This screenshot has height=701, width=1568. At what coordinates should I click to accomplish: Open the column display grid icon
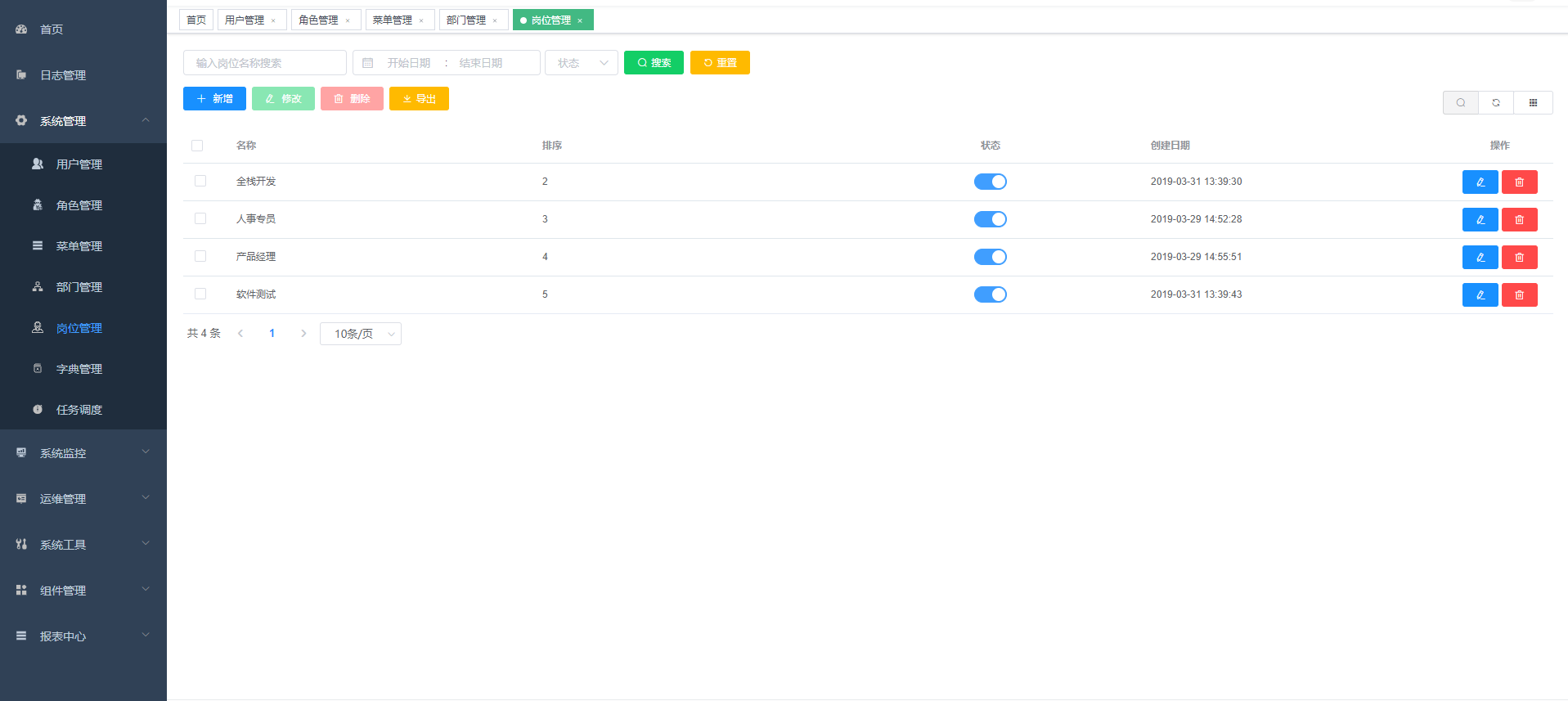click(1533, 102)
